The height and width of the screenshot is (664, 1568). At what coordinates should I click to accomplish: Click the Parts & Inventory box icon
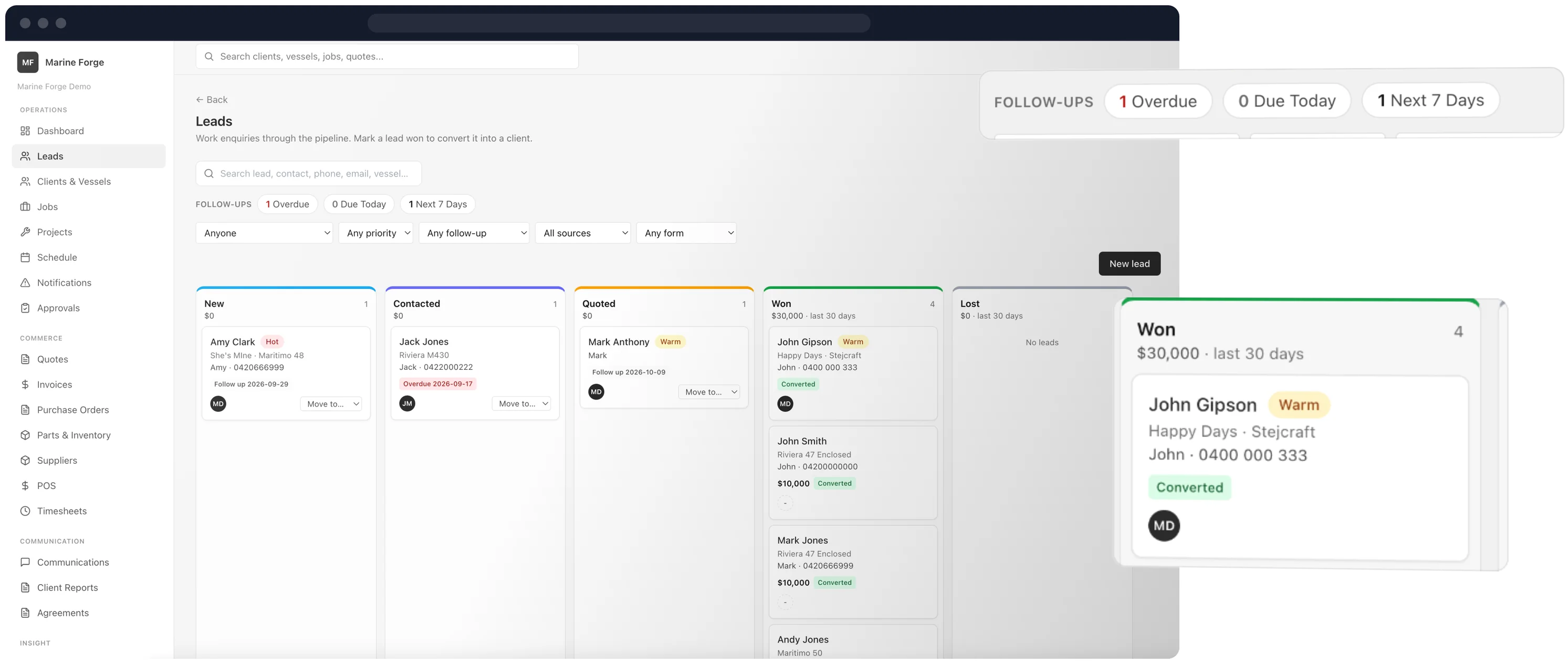(x=25, y=435)
